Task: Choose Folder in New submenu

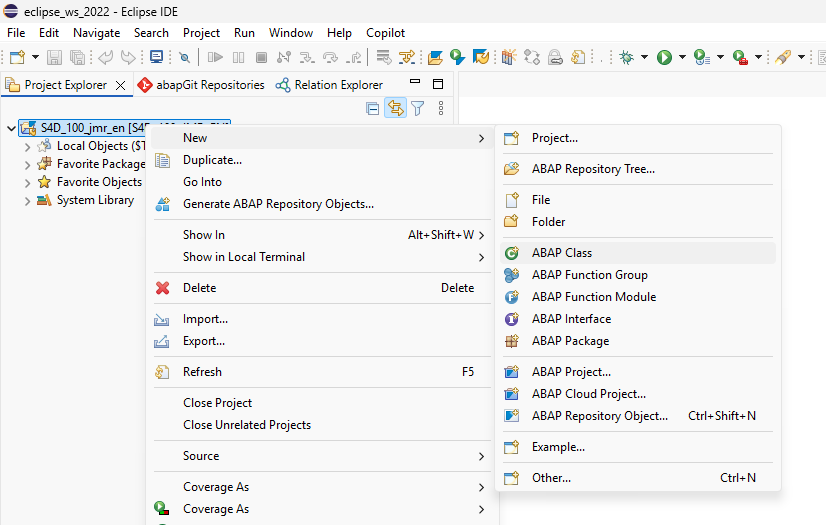Action: point(637,222)
